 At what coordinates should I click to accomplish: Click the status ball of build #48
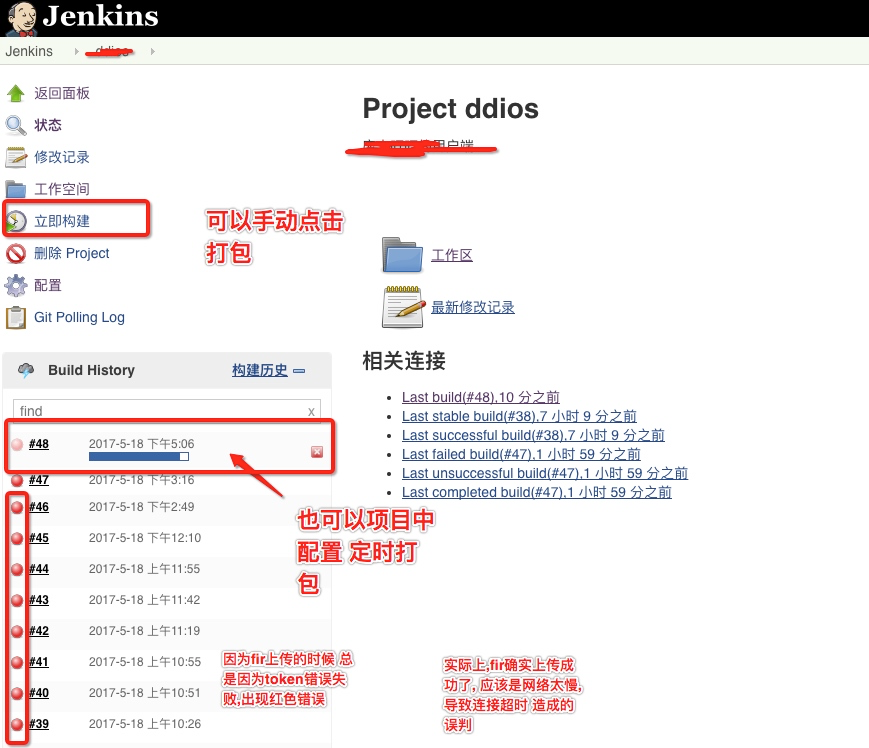(x=17, y=444)
